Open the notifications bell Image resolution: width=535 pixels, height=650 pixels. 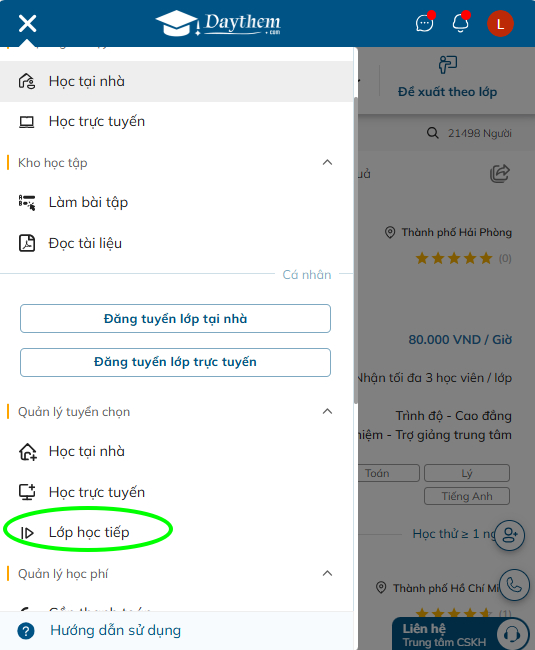[460, 23]
